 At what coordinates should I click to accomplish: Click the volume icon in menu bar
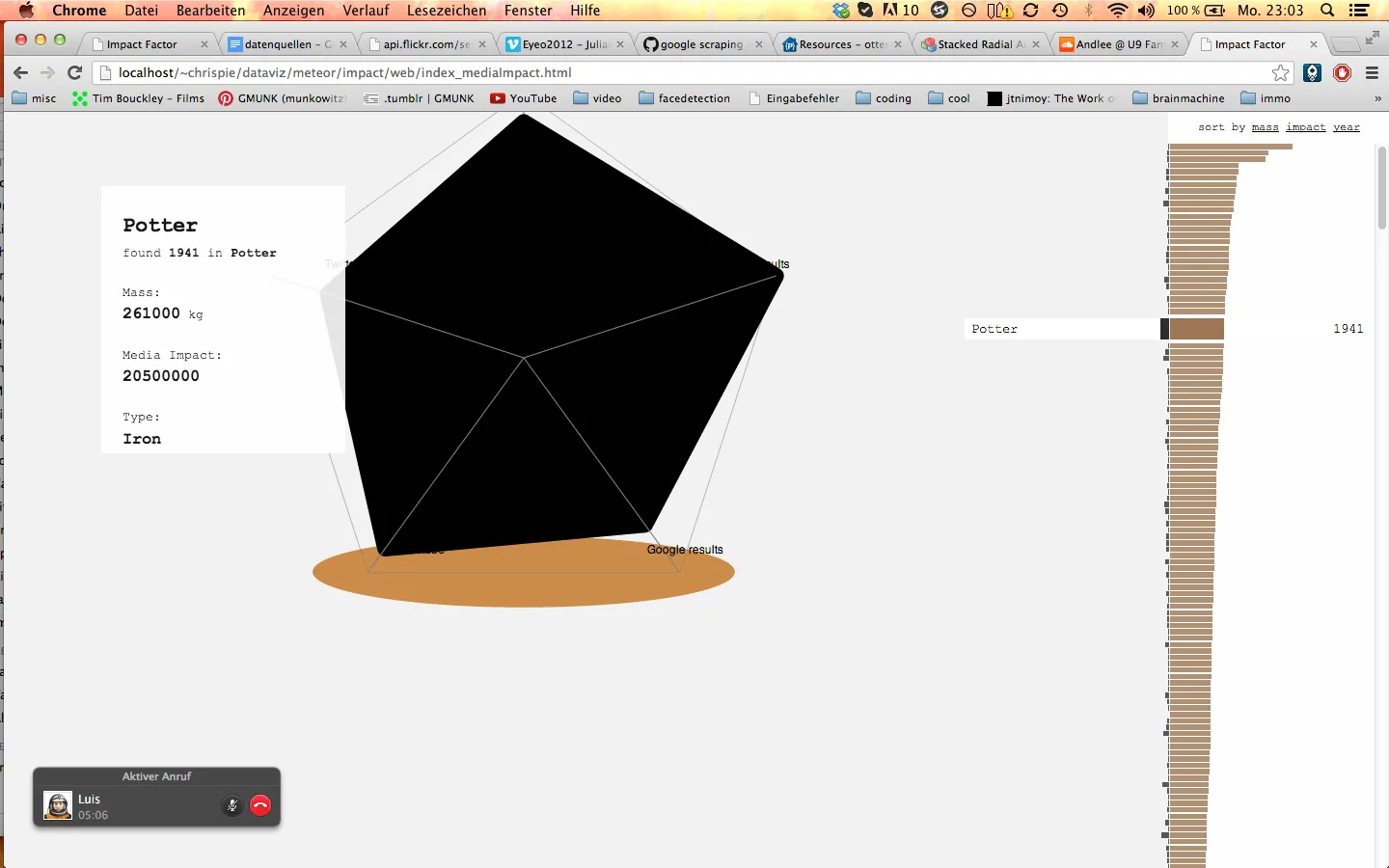(x=1146, y=11)
